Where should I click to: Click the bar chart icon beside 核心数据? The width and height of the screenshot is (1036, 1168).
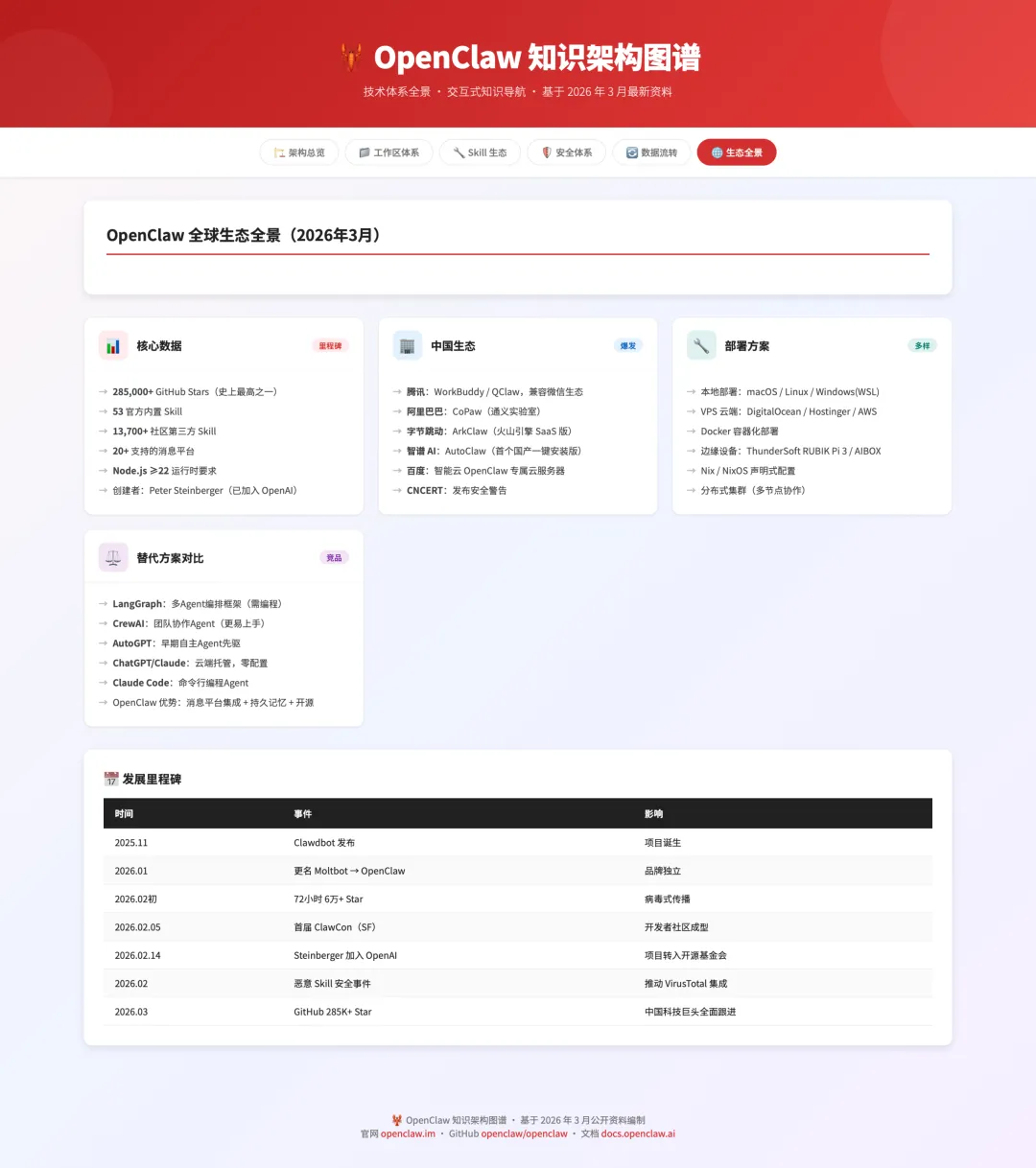click(113, 346)
